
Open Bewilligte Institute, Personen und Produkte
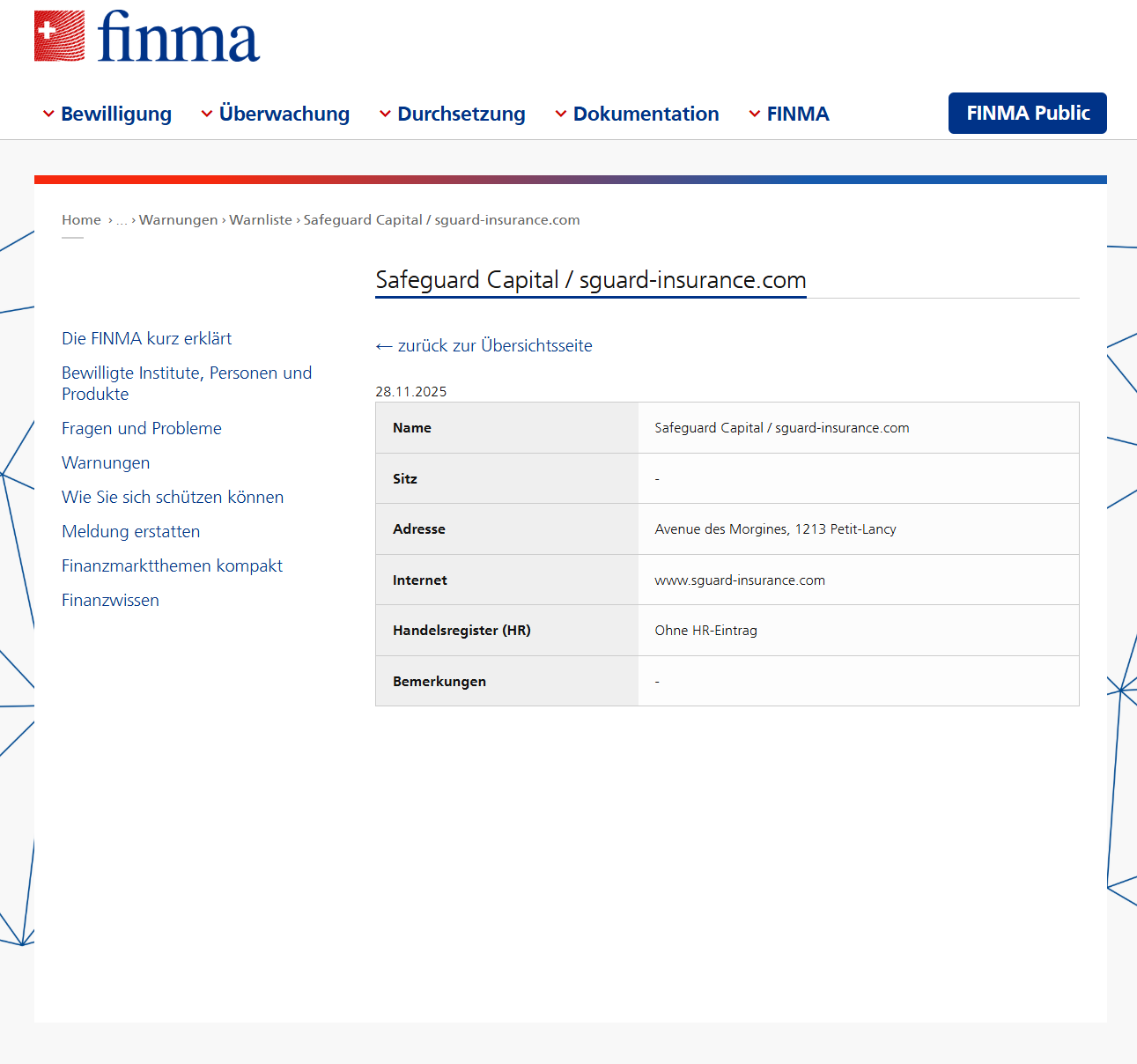click(x=187, y=384)
